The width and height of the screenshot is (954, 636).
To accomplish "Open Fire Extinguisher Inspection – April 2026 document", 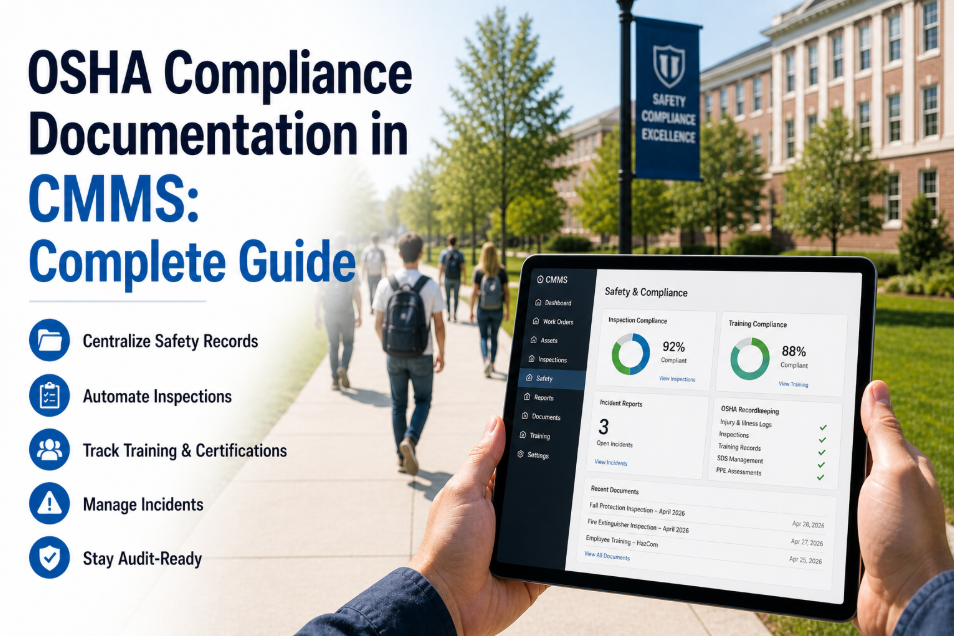I will [x=638, y=526].
